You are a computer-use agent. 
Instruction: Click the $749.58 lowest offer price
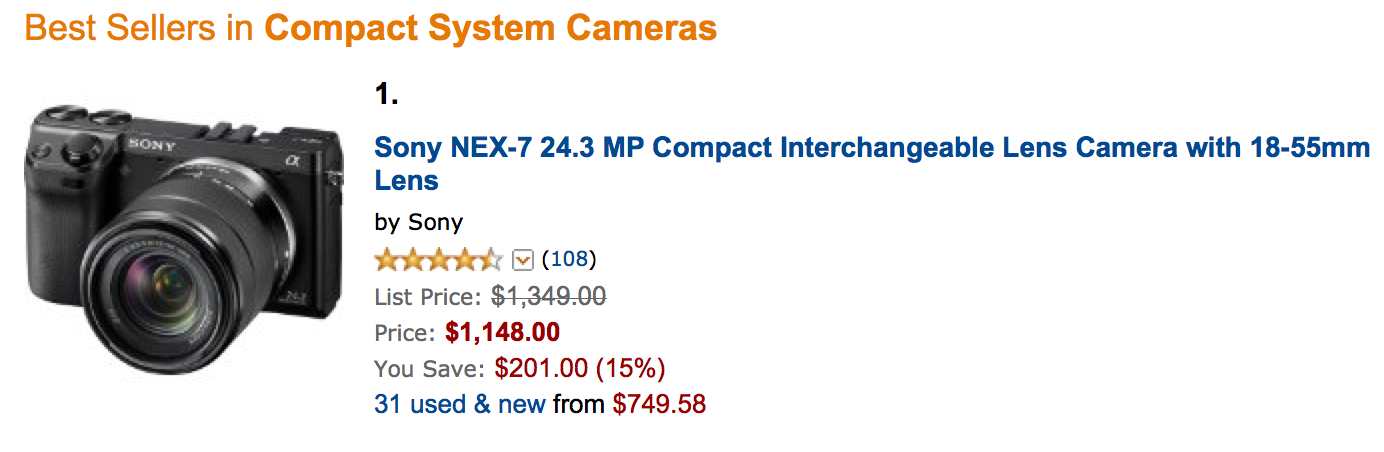coord(660,404)
